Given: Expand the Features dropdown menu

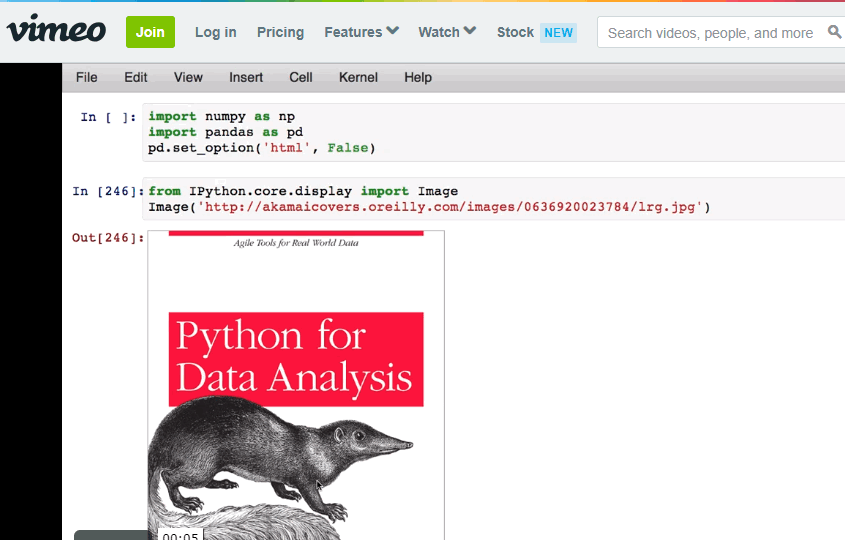Looking at the screenshot, I should pyautogui.click(x=362, y=32).
